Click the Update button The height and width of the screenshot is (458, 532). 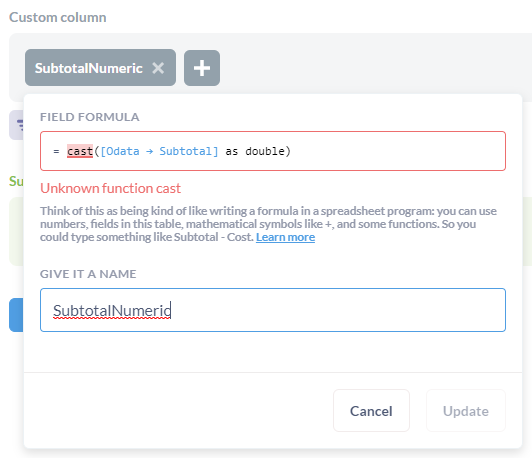(x=466, y=411)
